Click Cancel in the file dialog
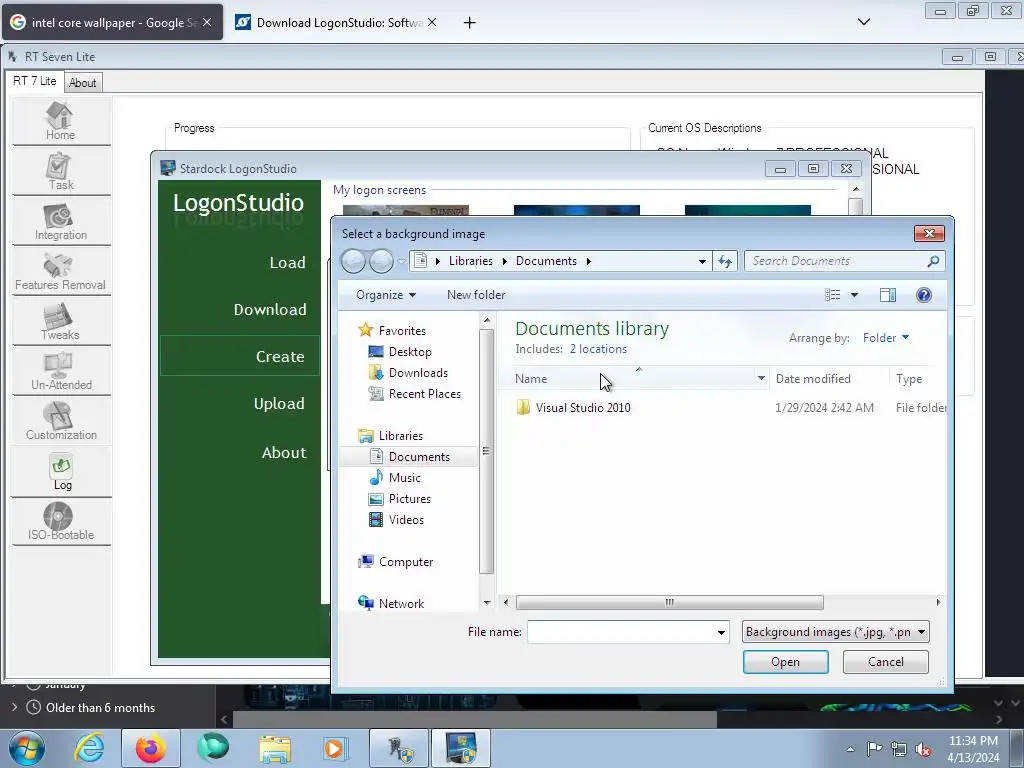This screenshot has width=1024, height=768. pyautogui.click(x=886, y=662)
